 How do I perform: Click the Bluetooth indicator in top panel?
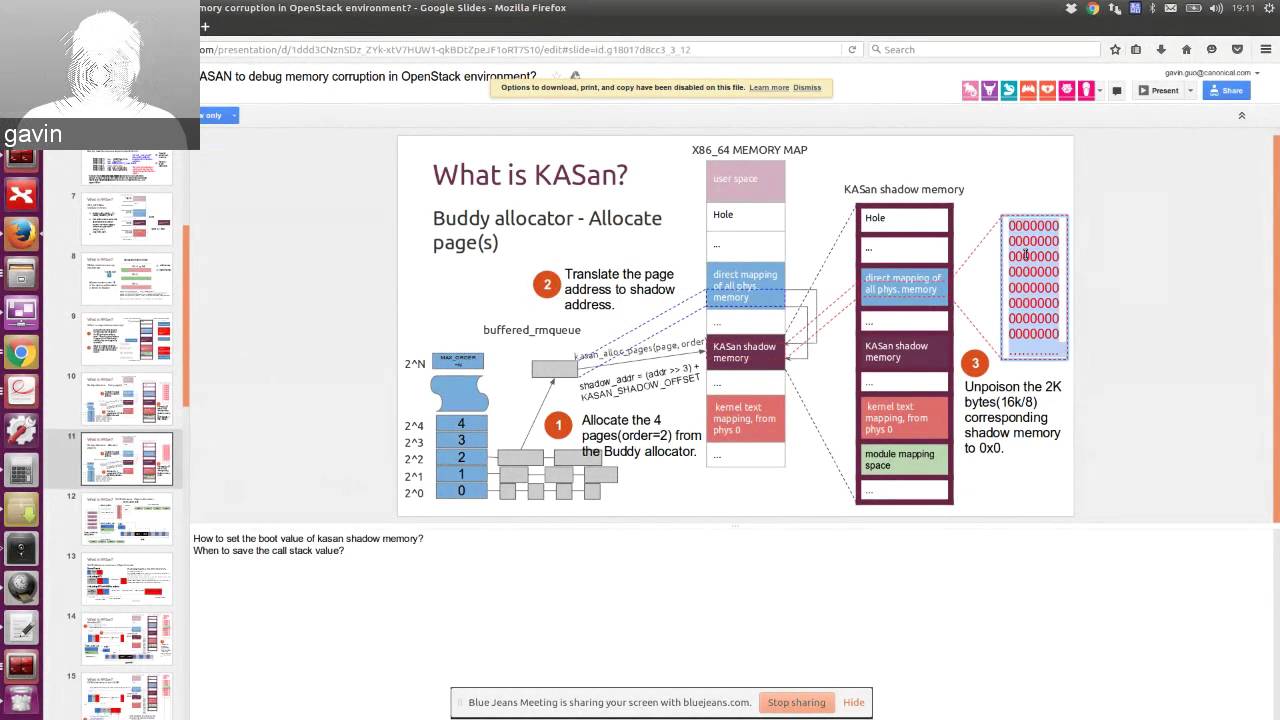[x=1152, y=8]
